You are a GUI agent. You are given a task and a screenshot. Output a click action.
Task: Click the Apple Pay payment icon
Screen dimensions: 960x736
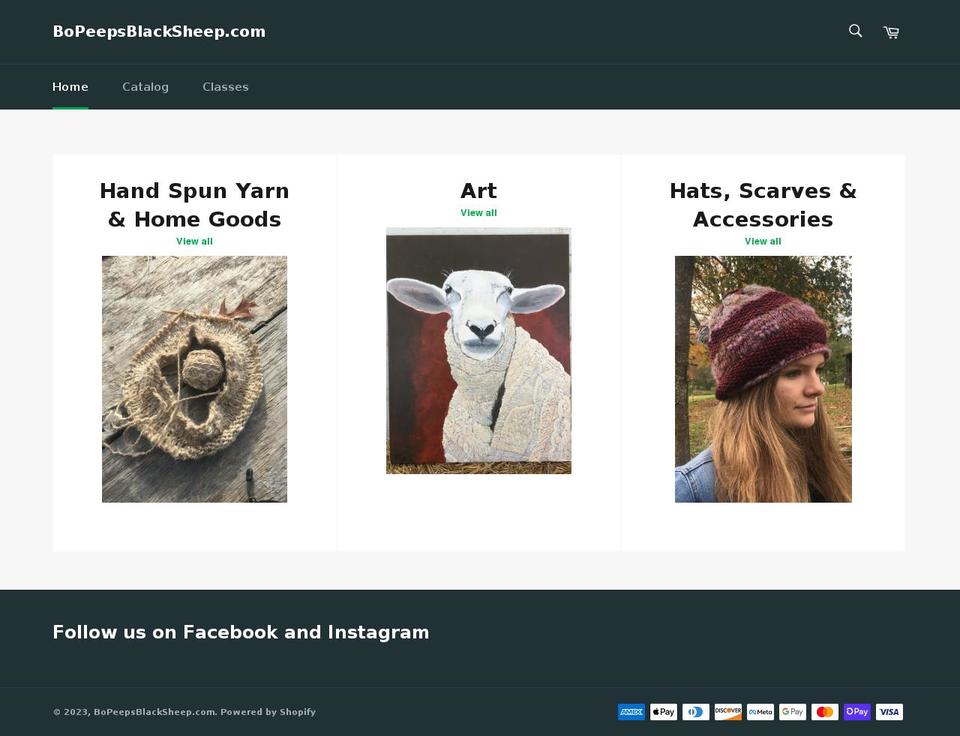[664, 712]
